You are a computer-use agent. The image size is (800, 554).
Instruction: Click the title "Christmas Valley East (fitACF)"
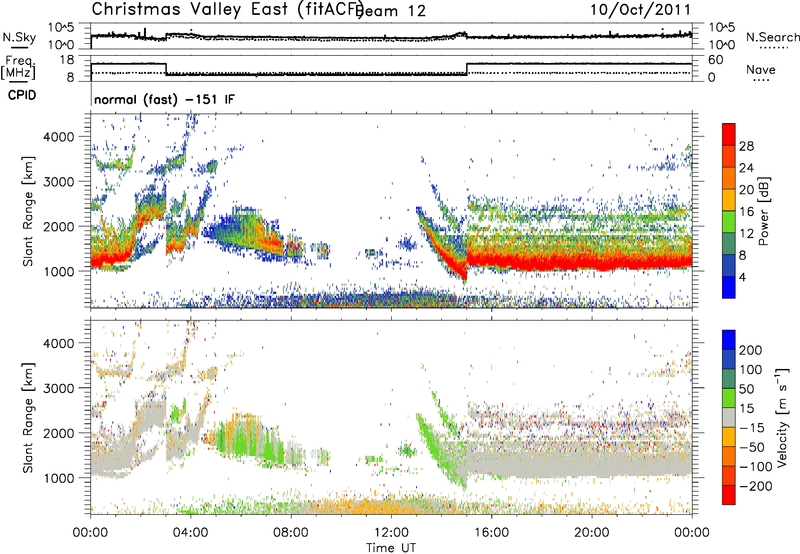[228, 9]
